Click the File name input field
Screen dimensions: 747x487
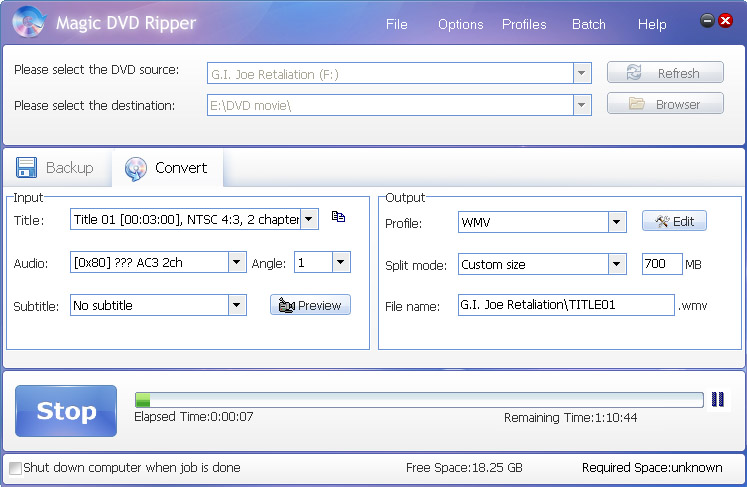click(x=566, y=305)
